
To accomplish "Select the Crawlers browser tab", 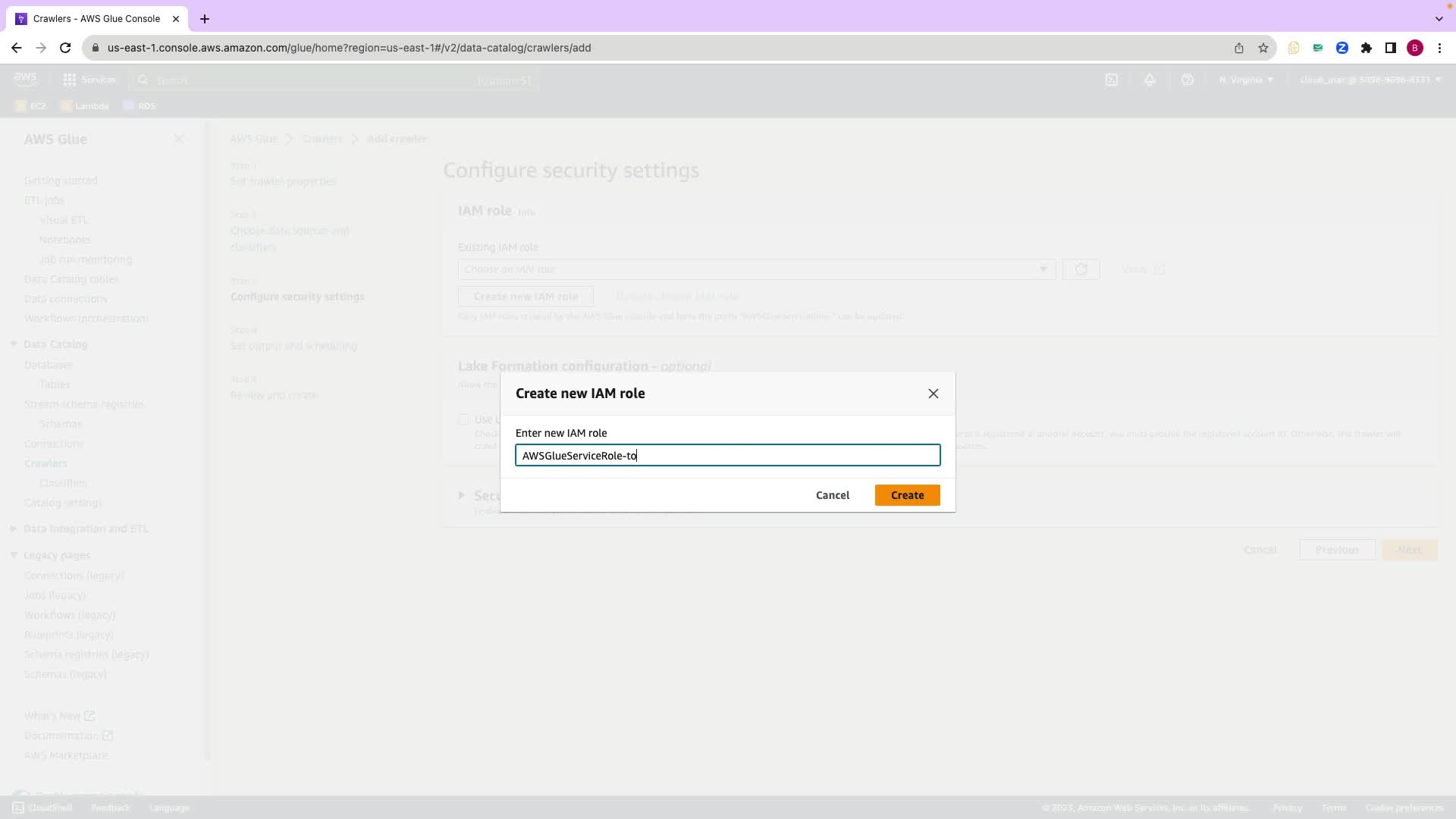I will click(x=96, y=18).
